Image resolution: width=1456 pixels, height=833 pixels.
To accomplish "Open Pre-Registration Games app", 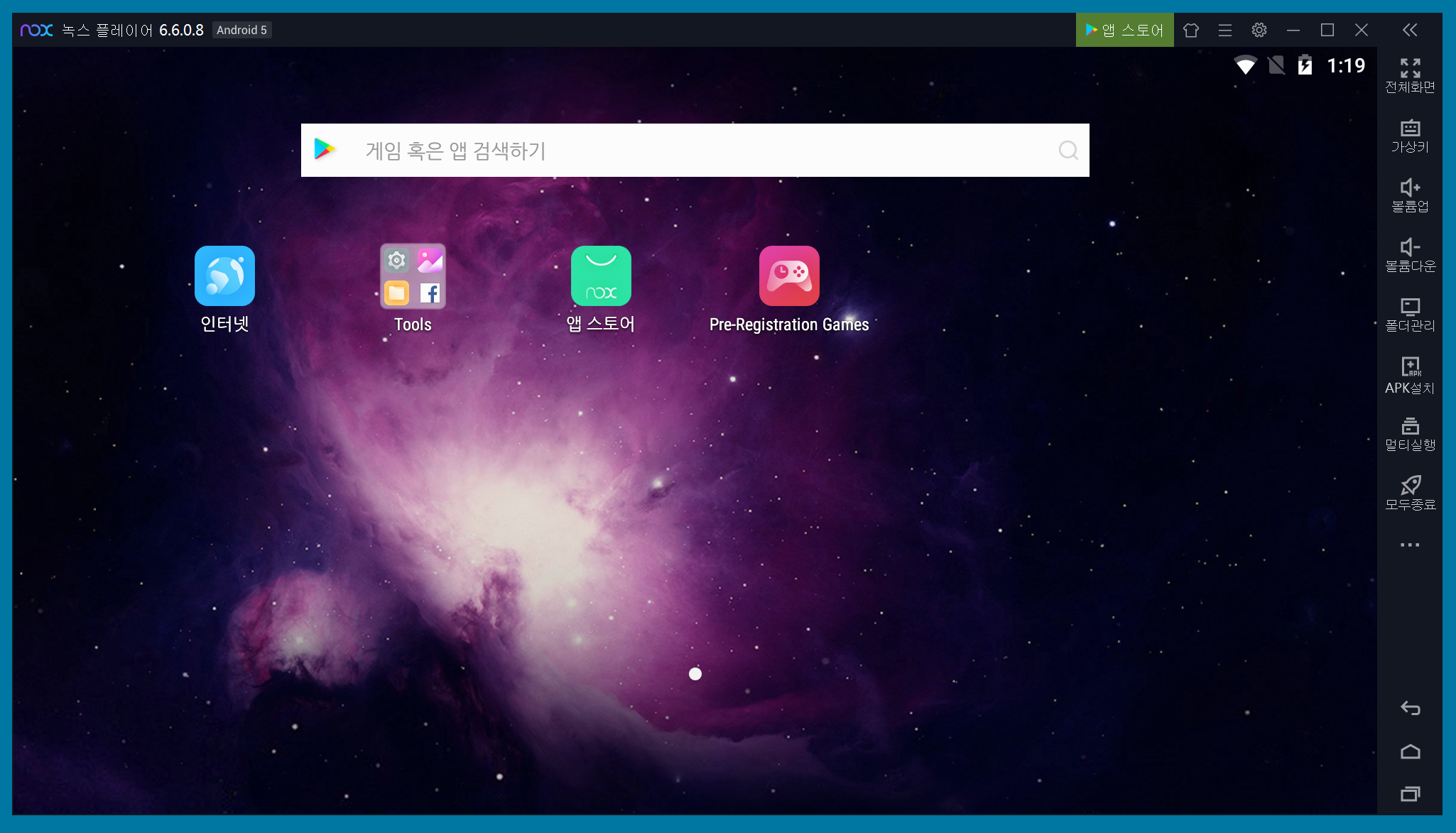I will (789, 276).
